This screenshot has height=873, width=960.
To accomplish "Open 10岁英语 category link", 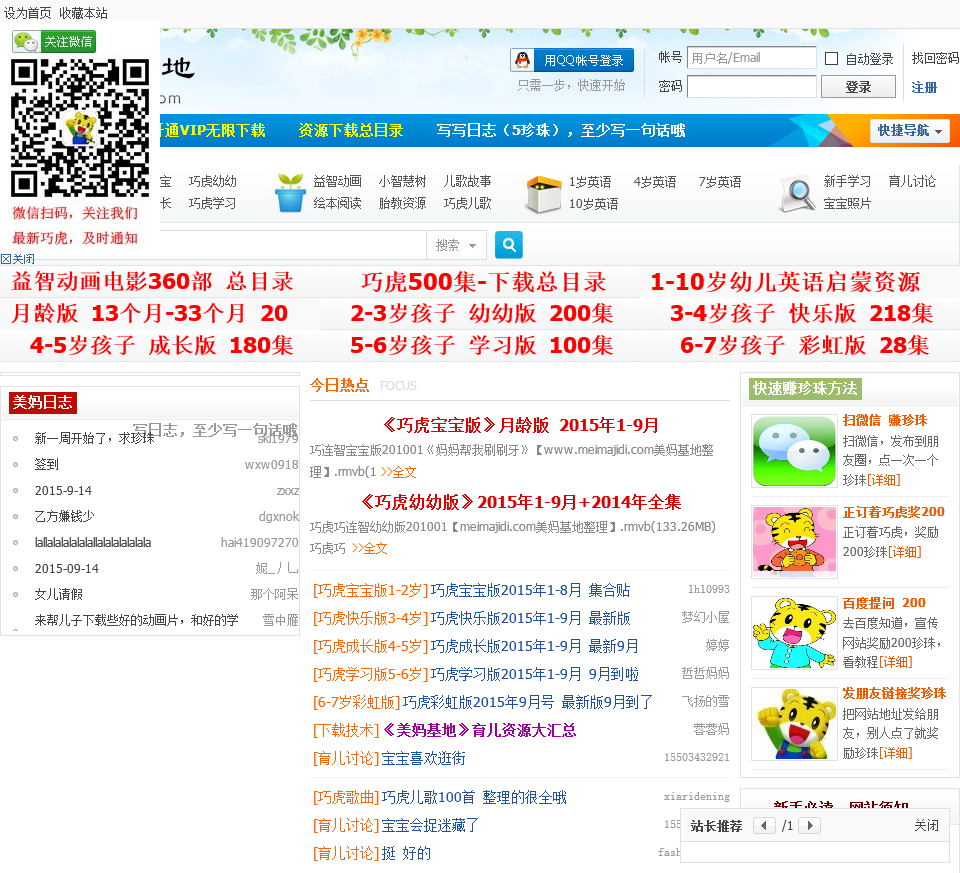I will pyautogui.click(x=593, y=204).
